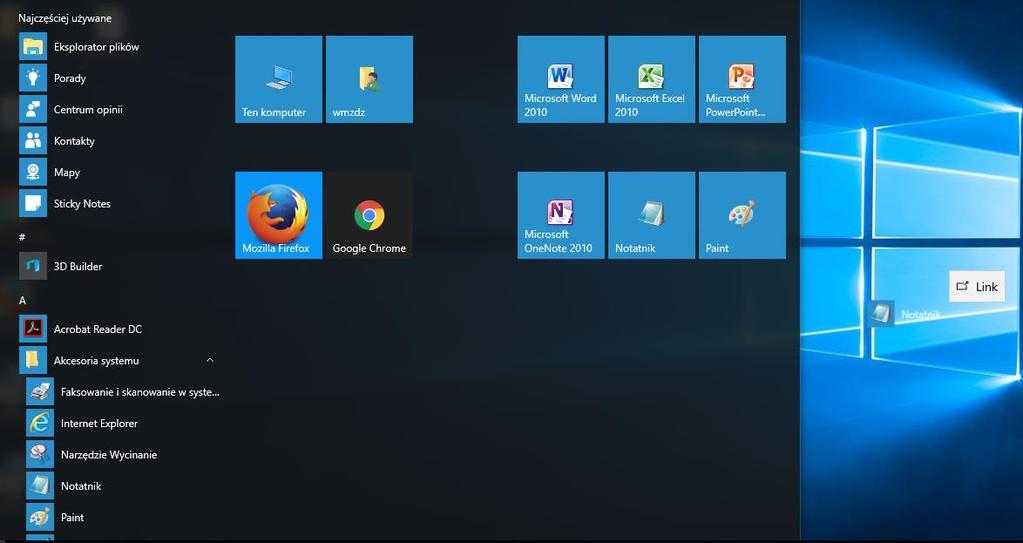1023x543 pixels.
Task: Open Sticky Notes from the list
Action: pos(117,204)
